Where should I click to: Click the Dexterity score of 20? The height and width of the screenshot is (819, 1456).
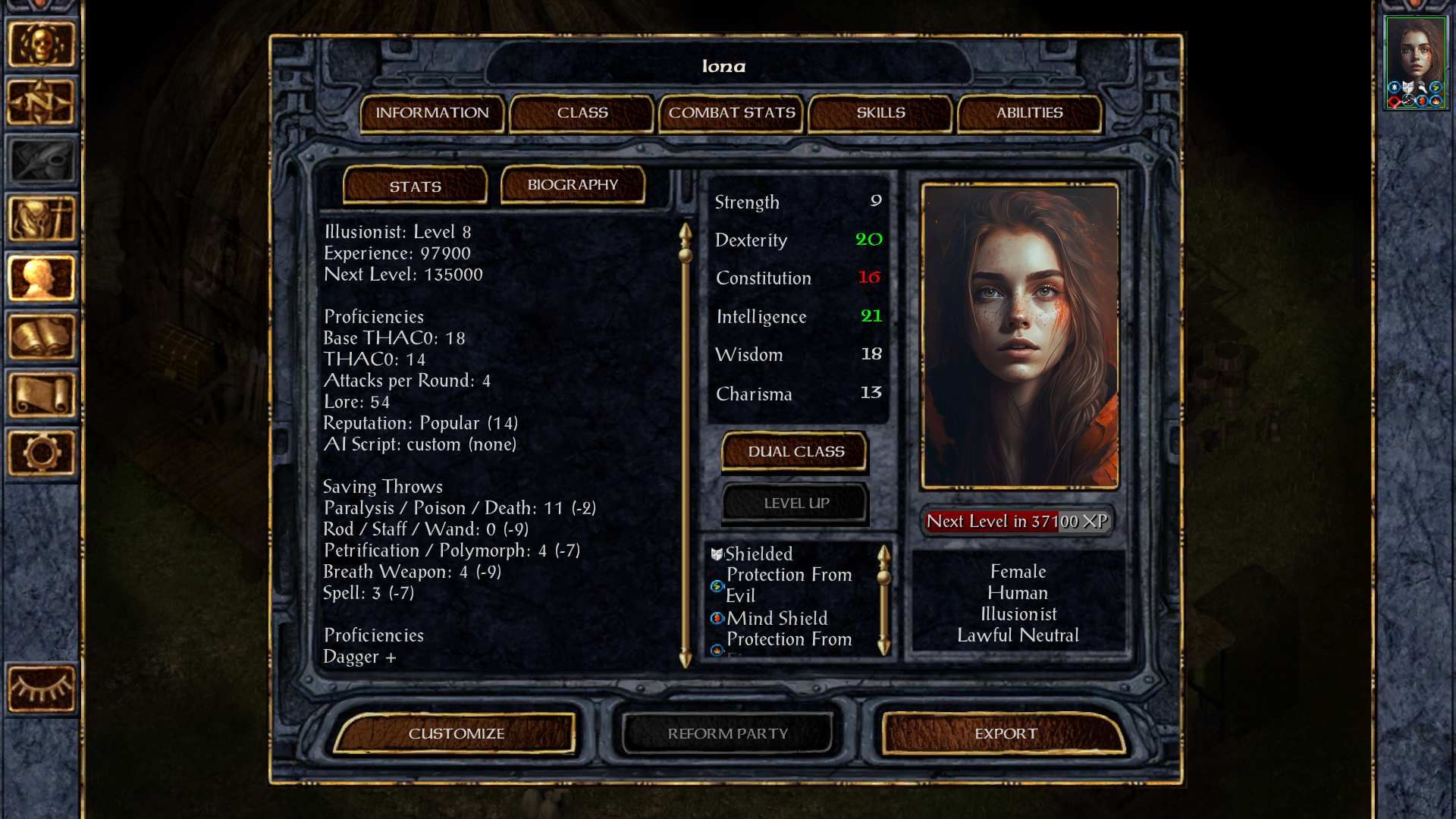click(869, 240)
